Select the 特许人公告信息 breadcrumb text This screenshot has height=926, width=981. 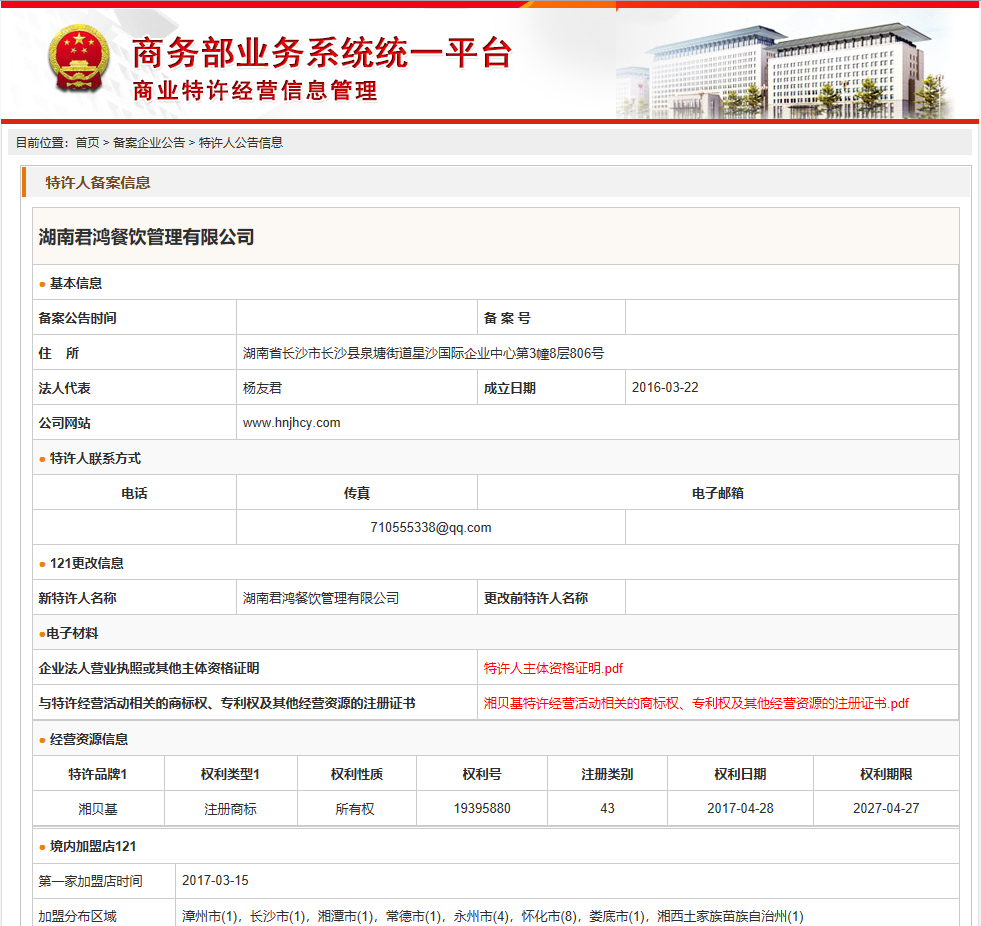tap(241, 143)
